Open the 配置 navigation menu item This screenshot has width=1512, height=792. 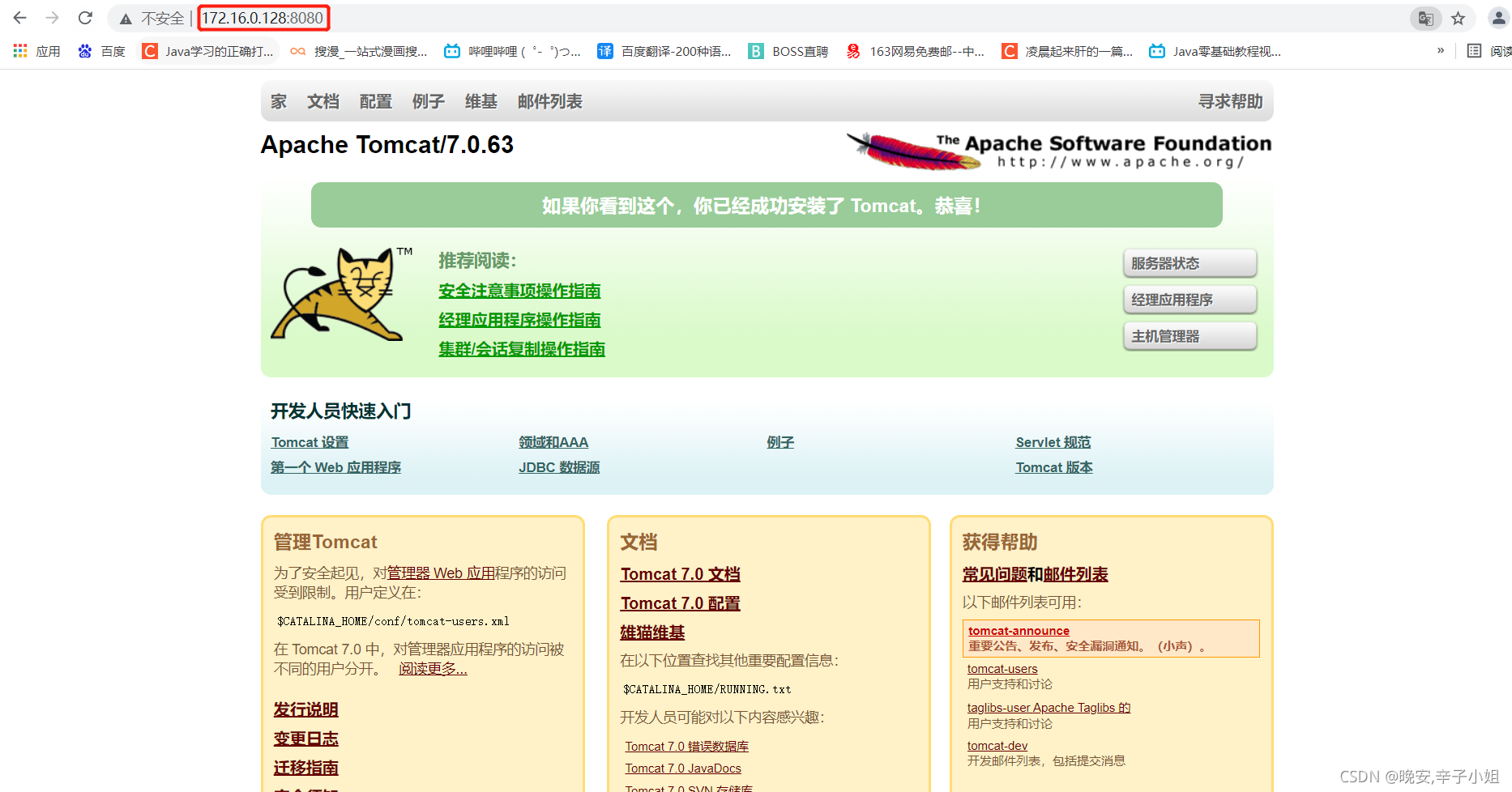coord(375,101)
